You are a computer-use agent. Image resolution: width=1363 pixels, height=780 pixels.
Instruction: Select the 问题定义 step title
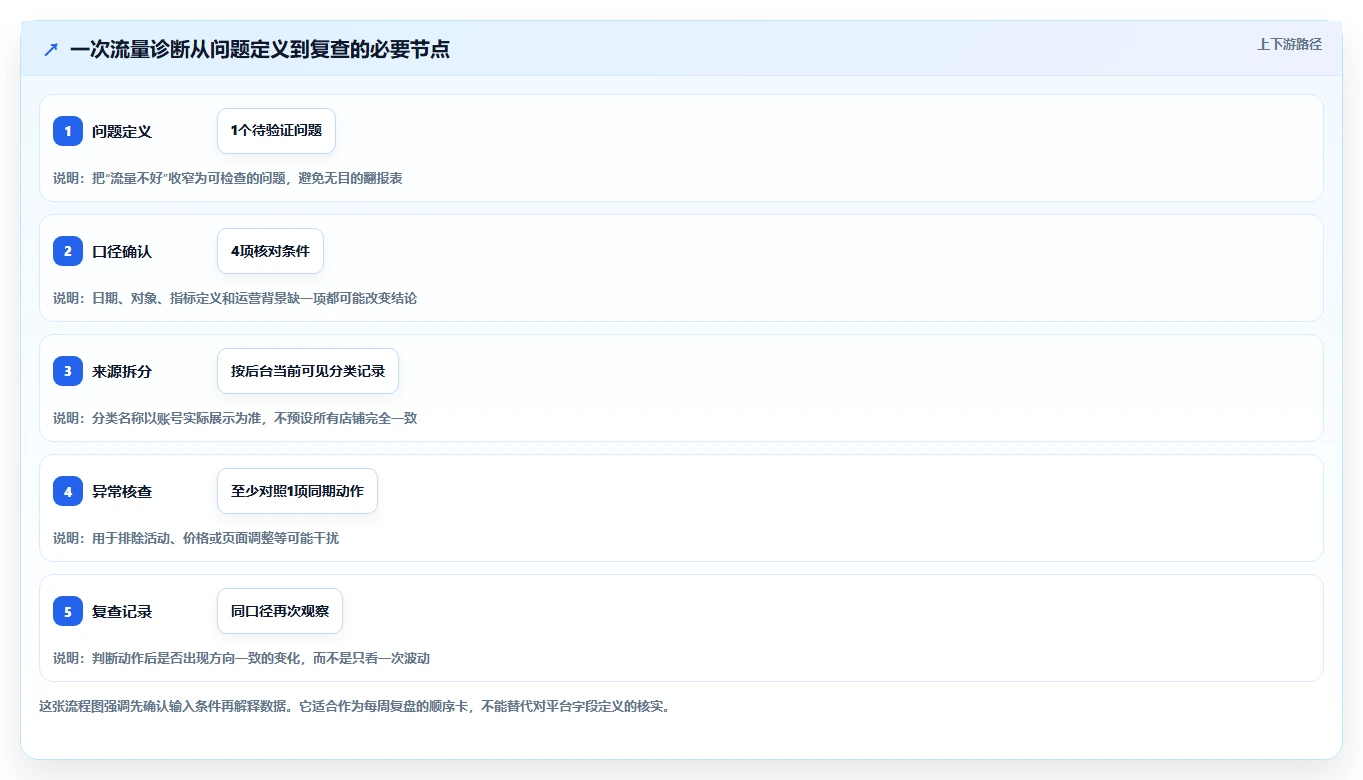tap(122, 131)
